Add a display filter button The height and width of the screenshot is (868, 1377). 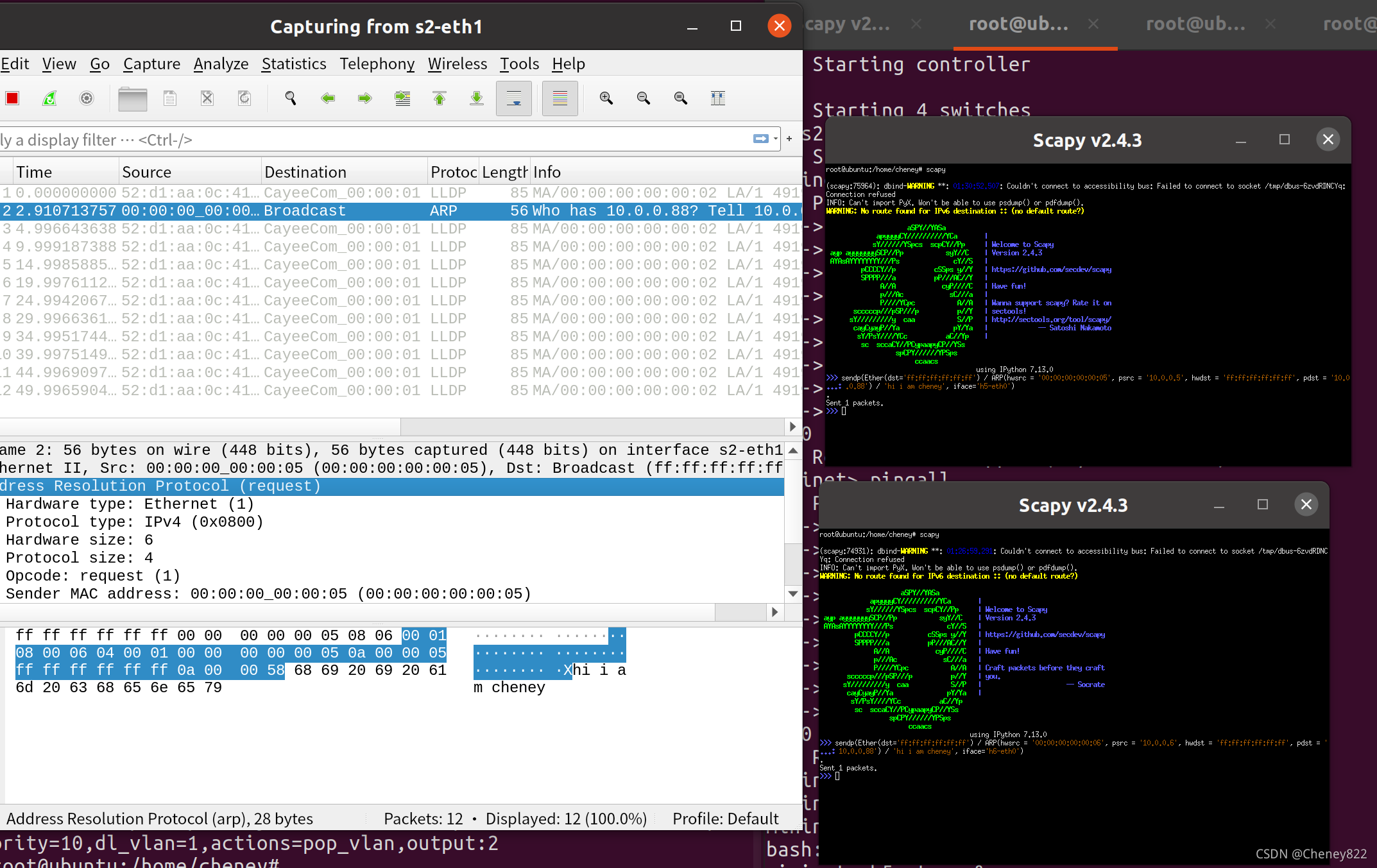[x=789, y=139]
